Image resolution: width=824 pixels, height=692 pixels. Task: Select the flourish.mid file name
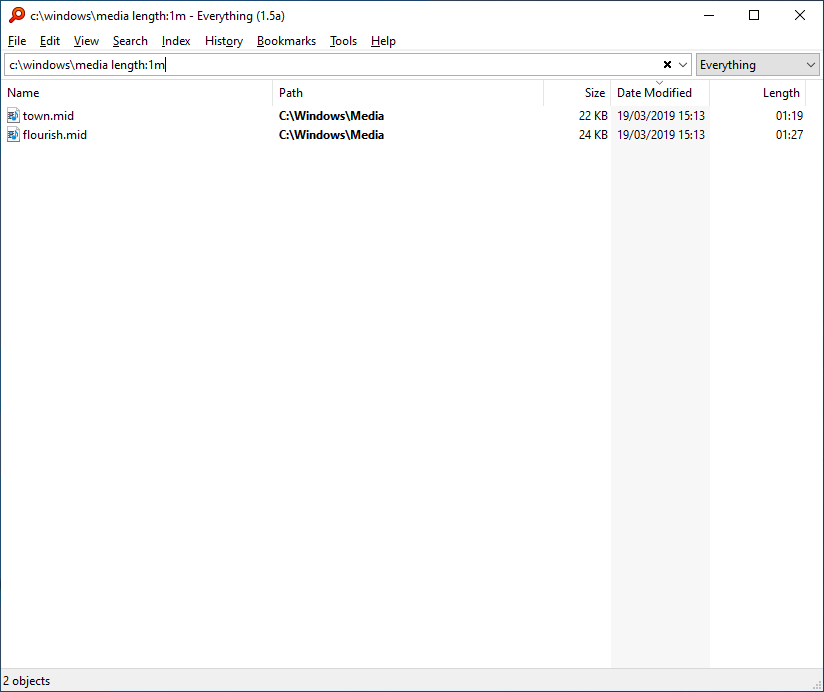point(55,135)
